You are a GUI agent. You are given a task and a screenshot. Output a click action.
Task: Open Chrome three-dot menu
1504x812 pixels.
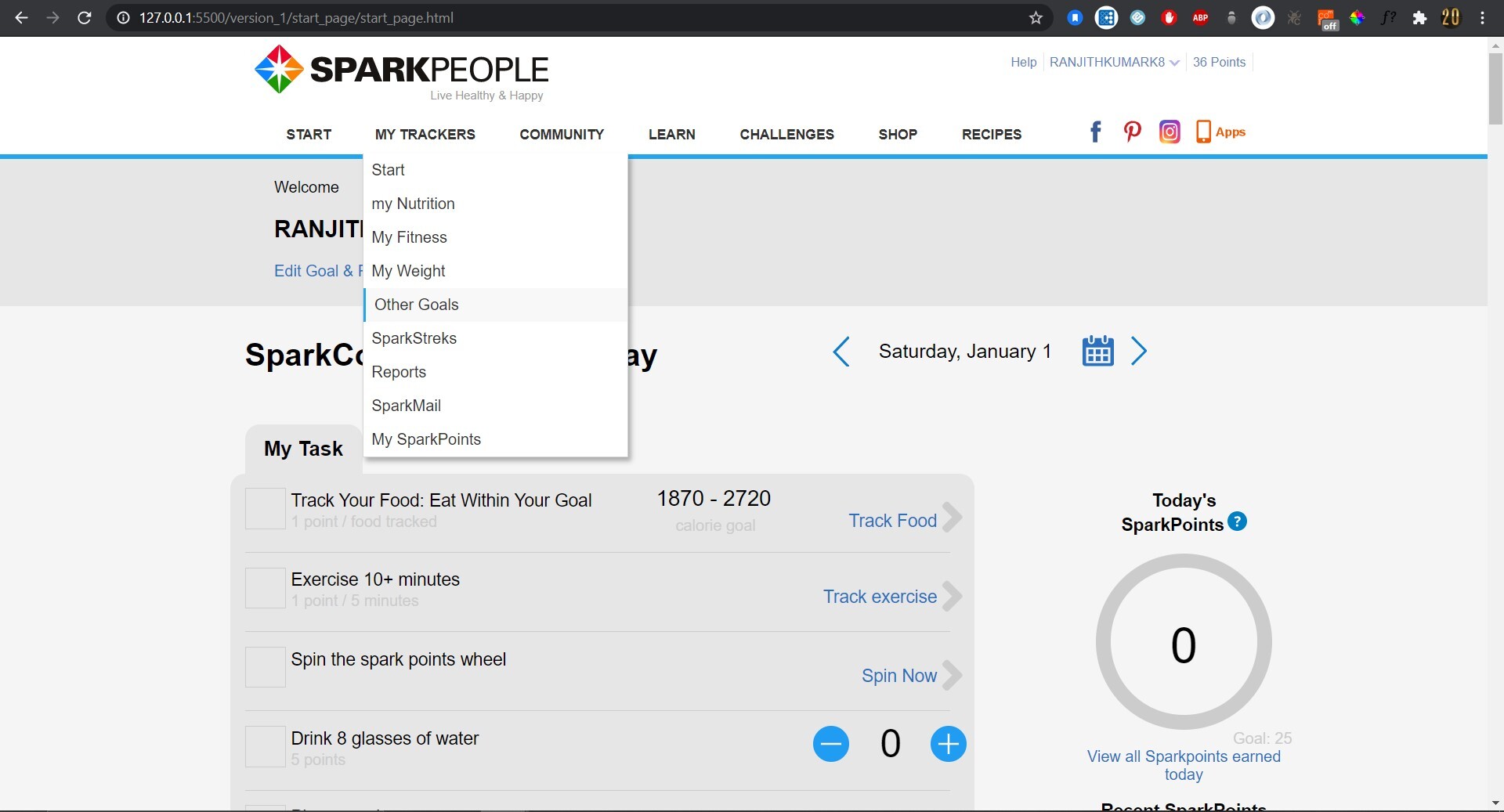pyautogui.click(x=1482, y=18)
